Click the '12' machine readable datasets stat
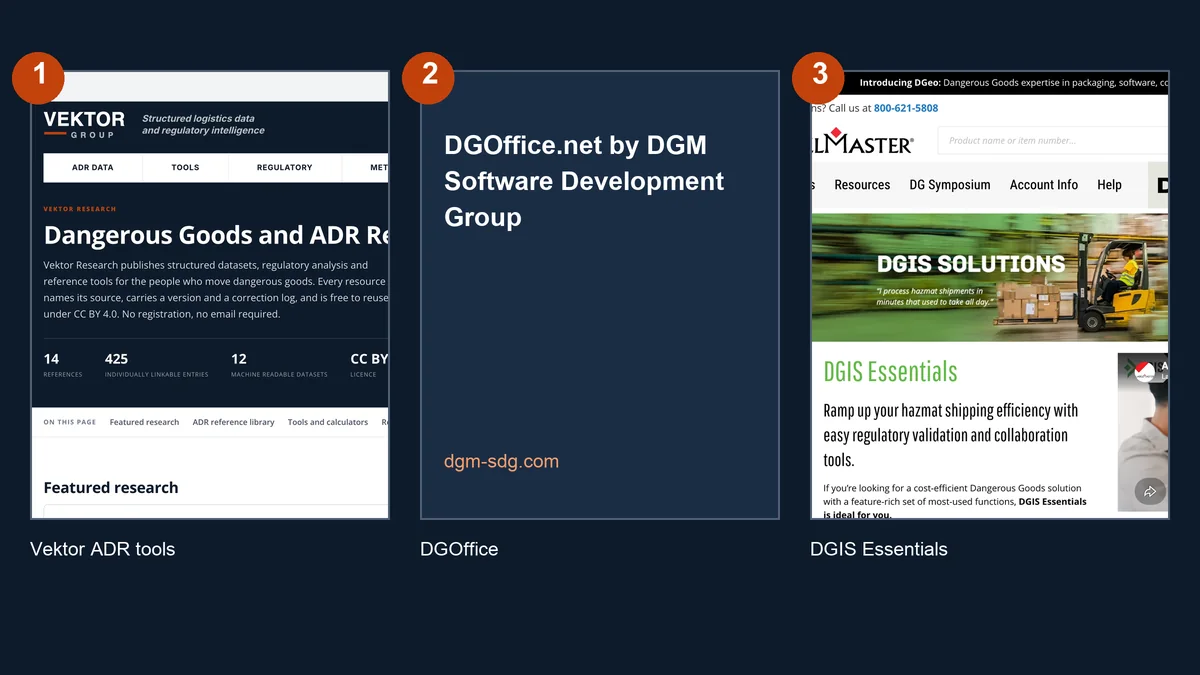1200x675 pixels. [279, 364]
